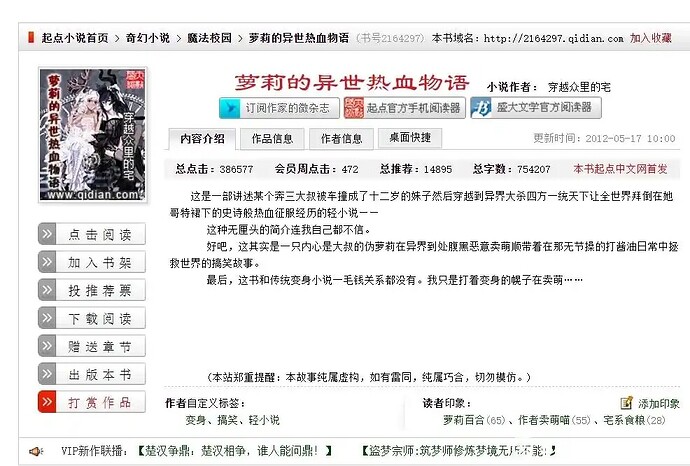Viewport: 690px width, 466px height.
Task: Click the 起点官方手机阅读器 icon
Action: tap(353, 107)
